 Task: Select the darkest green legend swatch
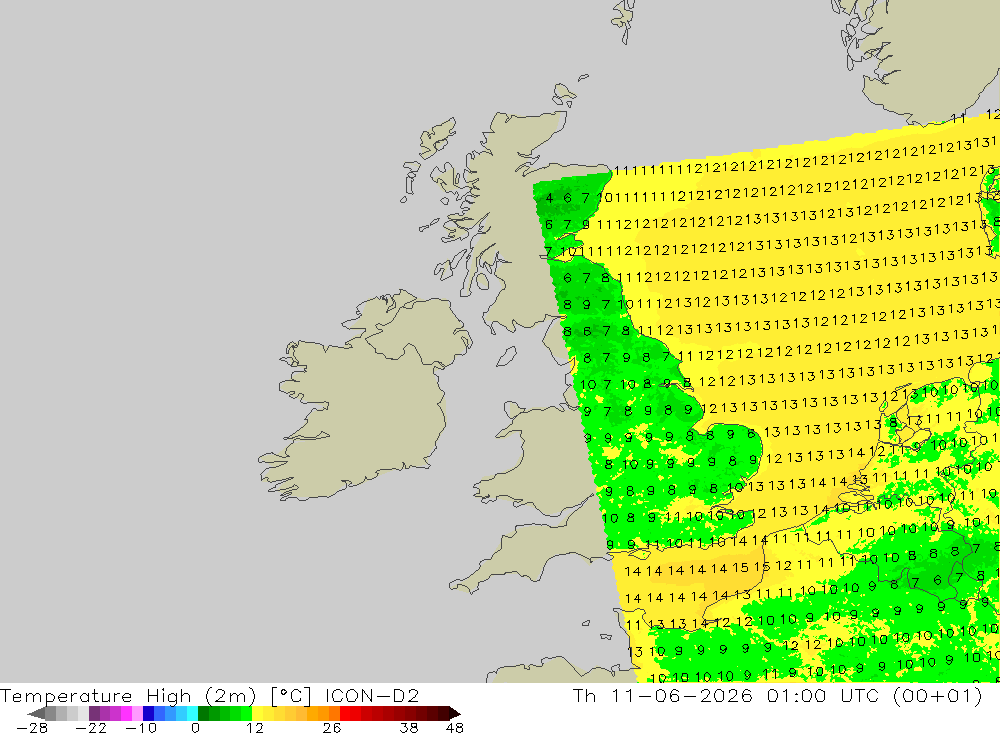tap(203, 713)
